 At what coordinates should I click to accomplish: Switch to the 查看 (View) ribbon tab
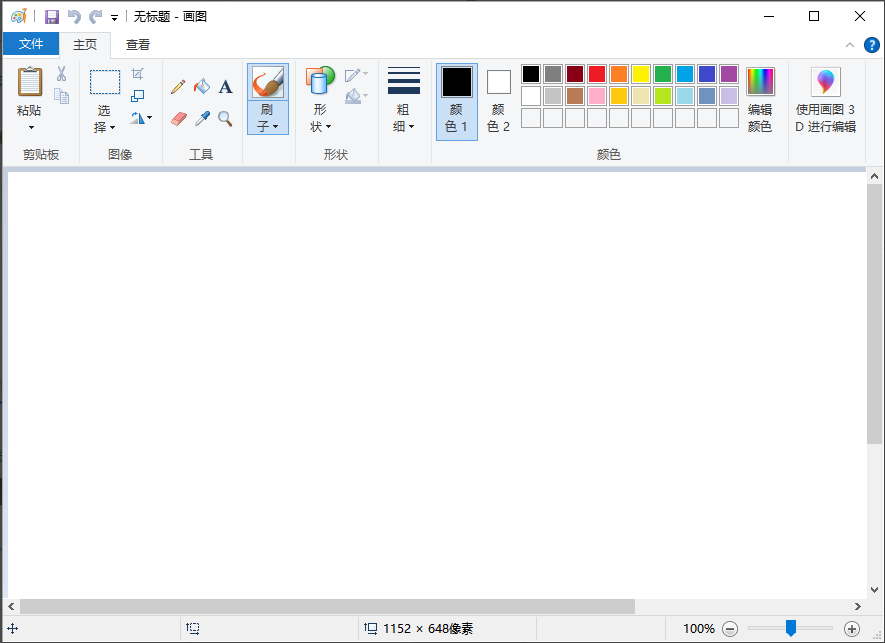point(138,44)
